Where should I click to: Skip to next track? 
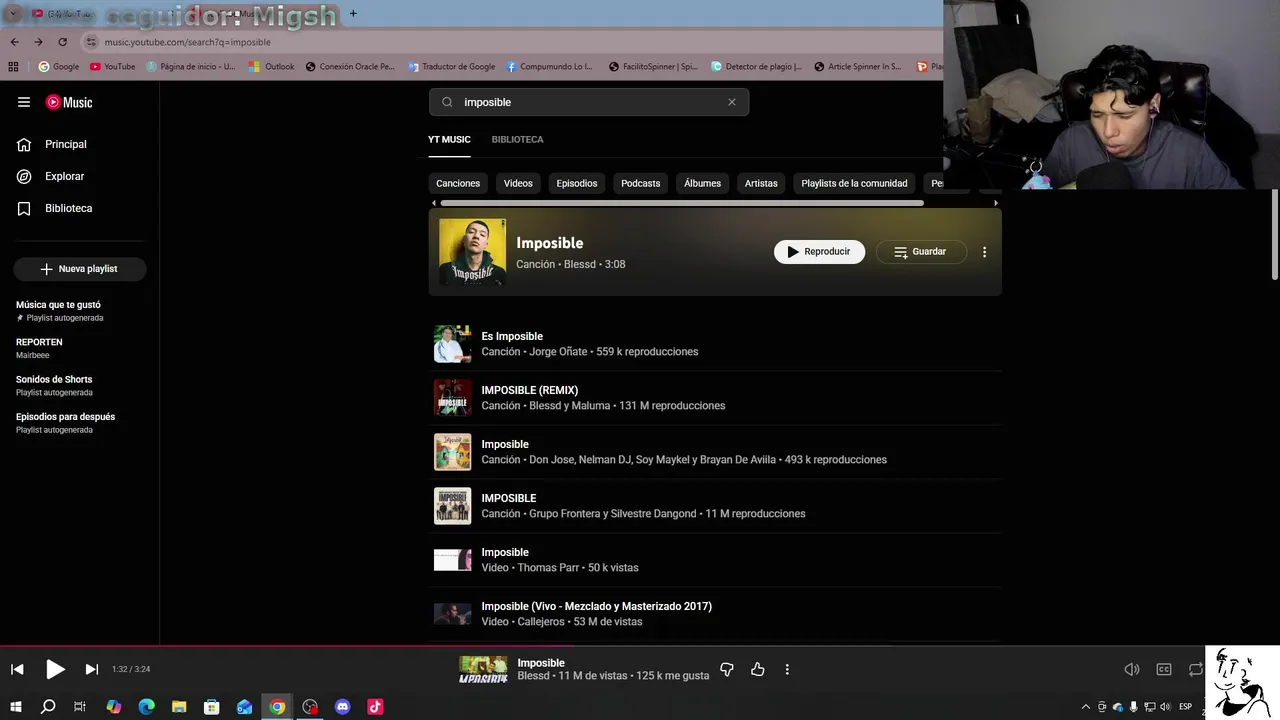pyautogui.click(x=91, y=669)
